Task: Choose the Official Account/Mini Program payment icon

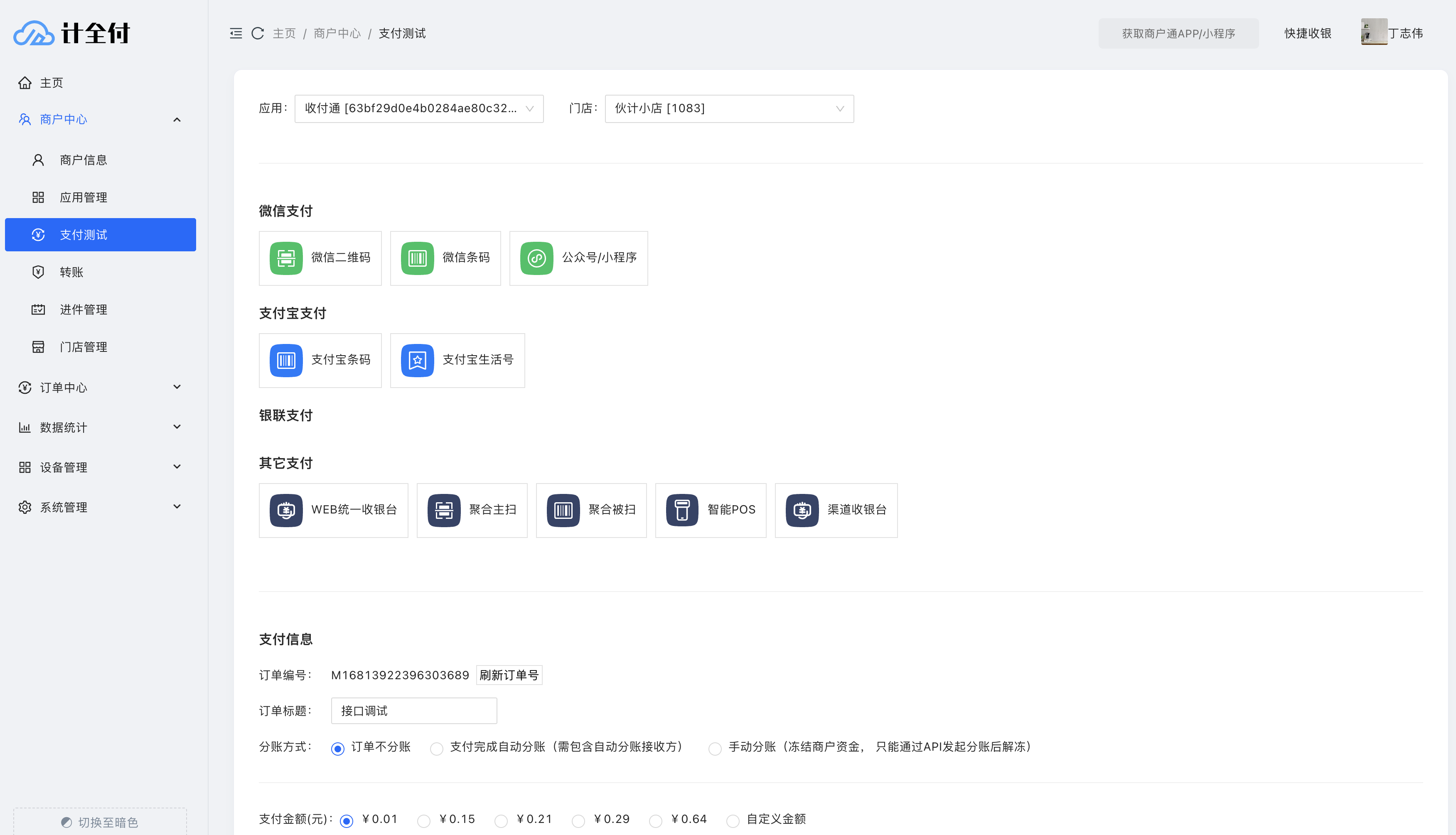Action: click(x=536, y=258)
